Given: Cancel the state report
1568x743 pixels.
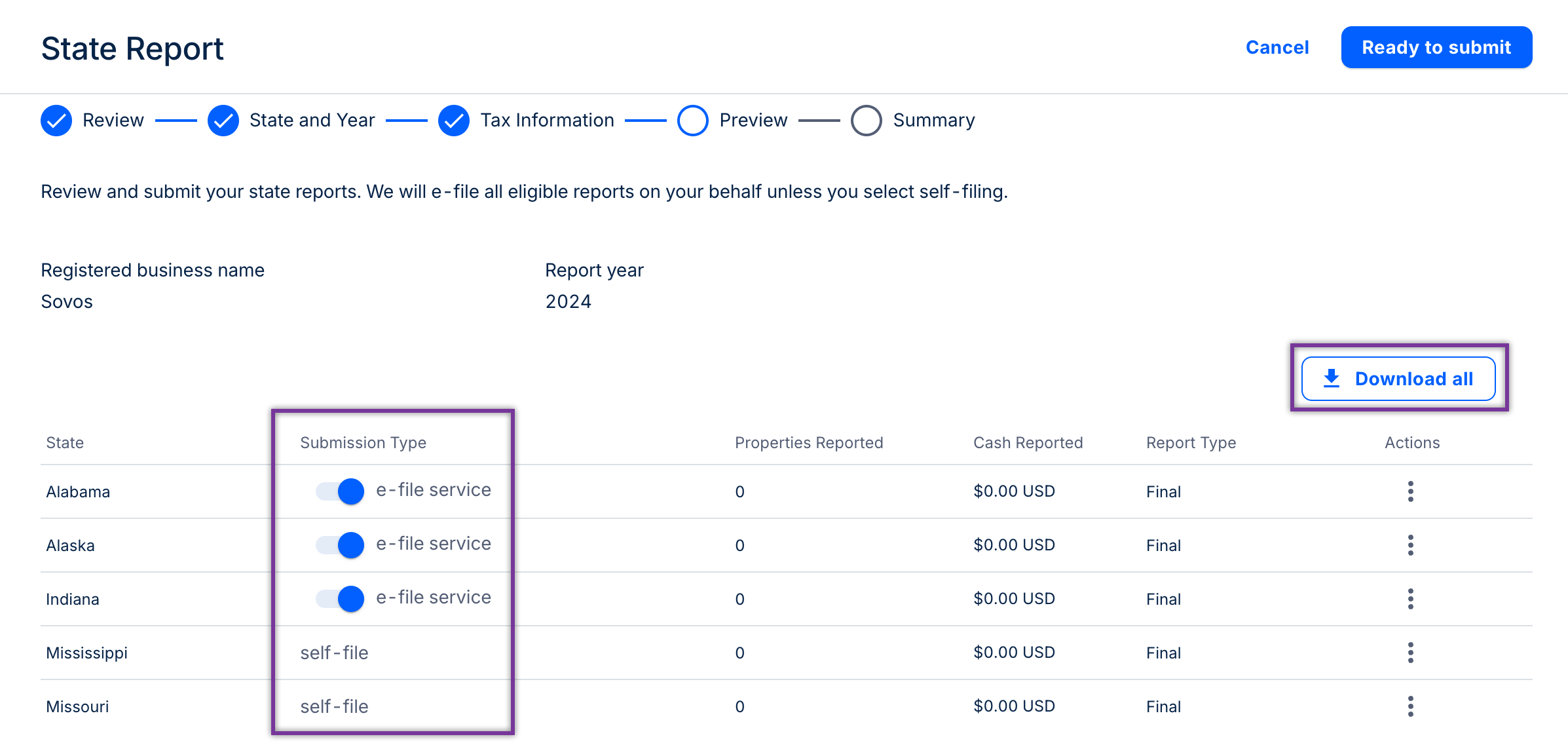Looking at the screenshot, I should click(x=1277, y=47).
